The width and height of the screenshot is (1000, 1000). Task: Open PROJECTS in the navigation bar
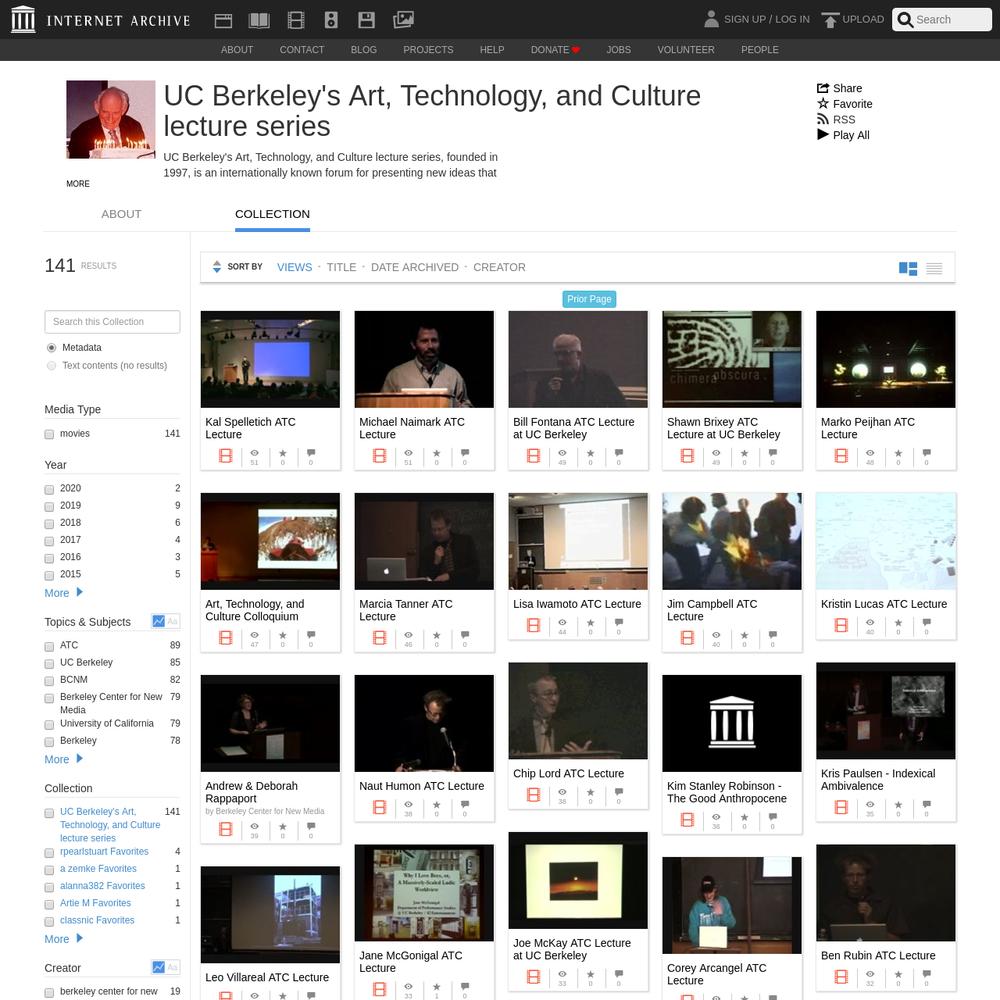(x=428, y=50)
